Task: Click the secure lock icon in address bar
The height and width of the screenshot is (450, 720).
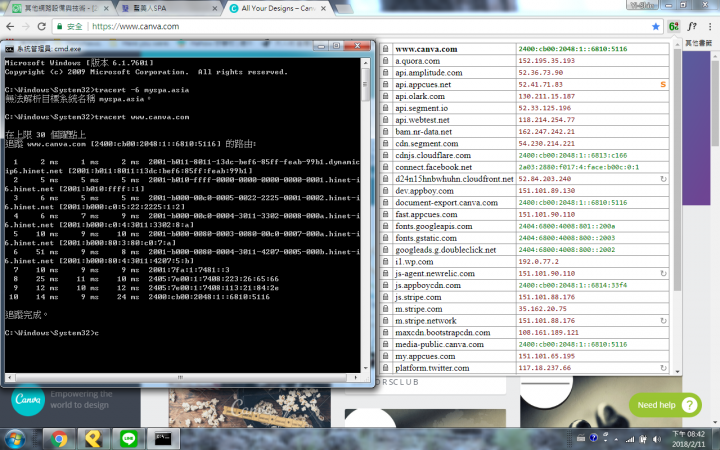Action: (59, 27)
